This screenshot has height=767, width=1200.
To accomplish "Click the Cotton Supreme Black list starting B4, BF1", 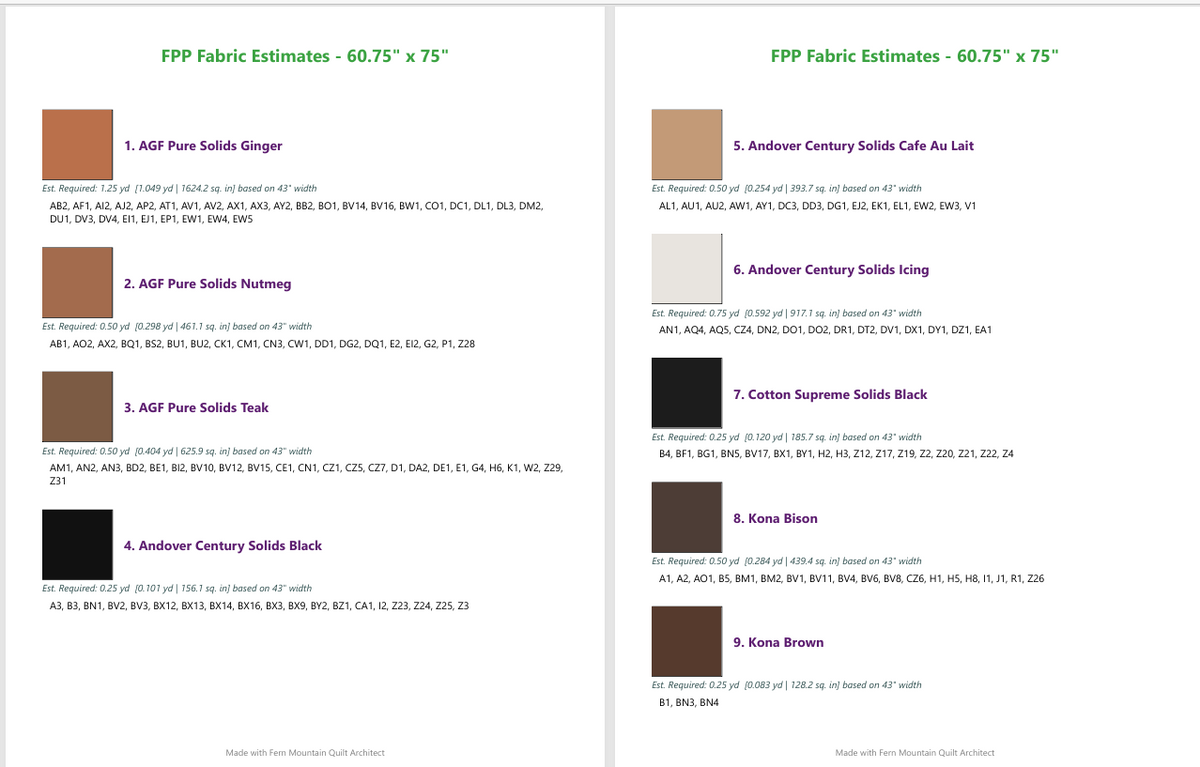I will pos(837,454).
